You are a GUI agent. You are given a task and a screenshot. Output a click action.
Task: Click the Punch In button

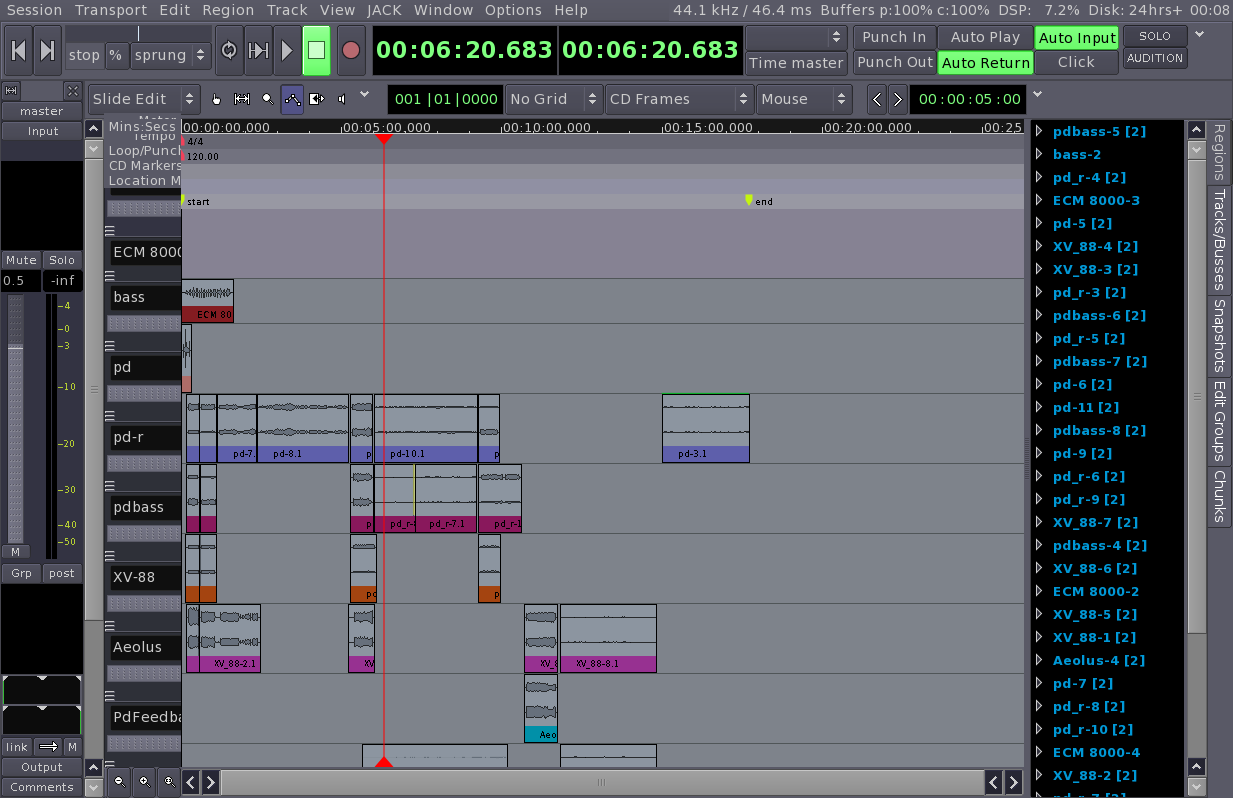pyautogui.click(x=893, y=37)
